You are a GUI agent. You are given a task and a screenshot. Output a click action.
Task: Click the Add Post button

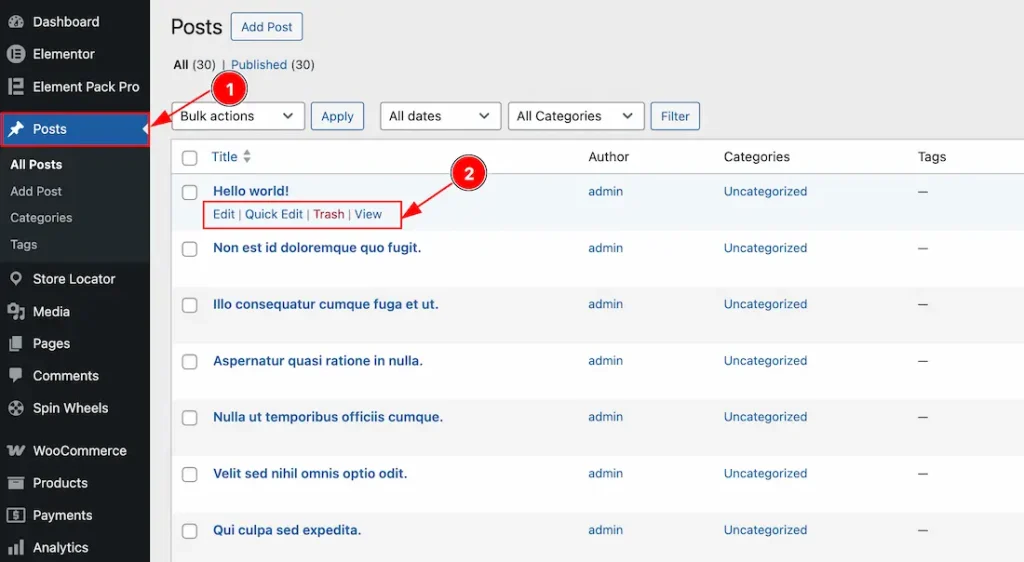click(x=266, y=27)
